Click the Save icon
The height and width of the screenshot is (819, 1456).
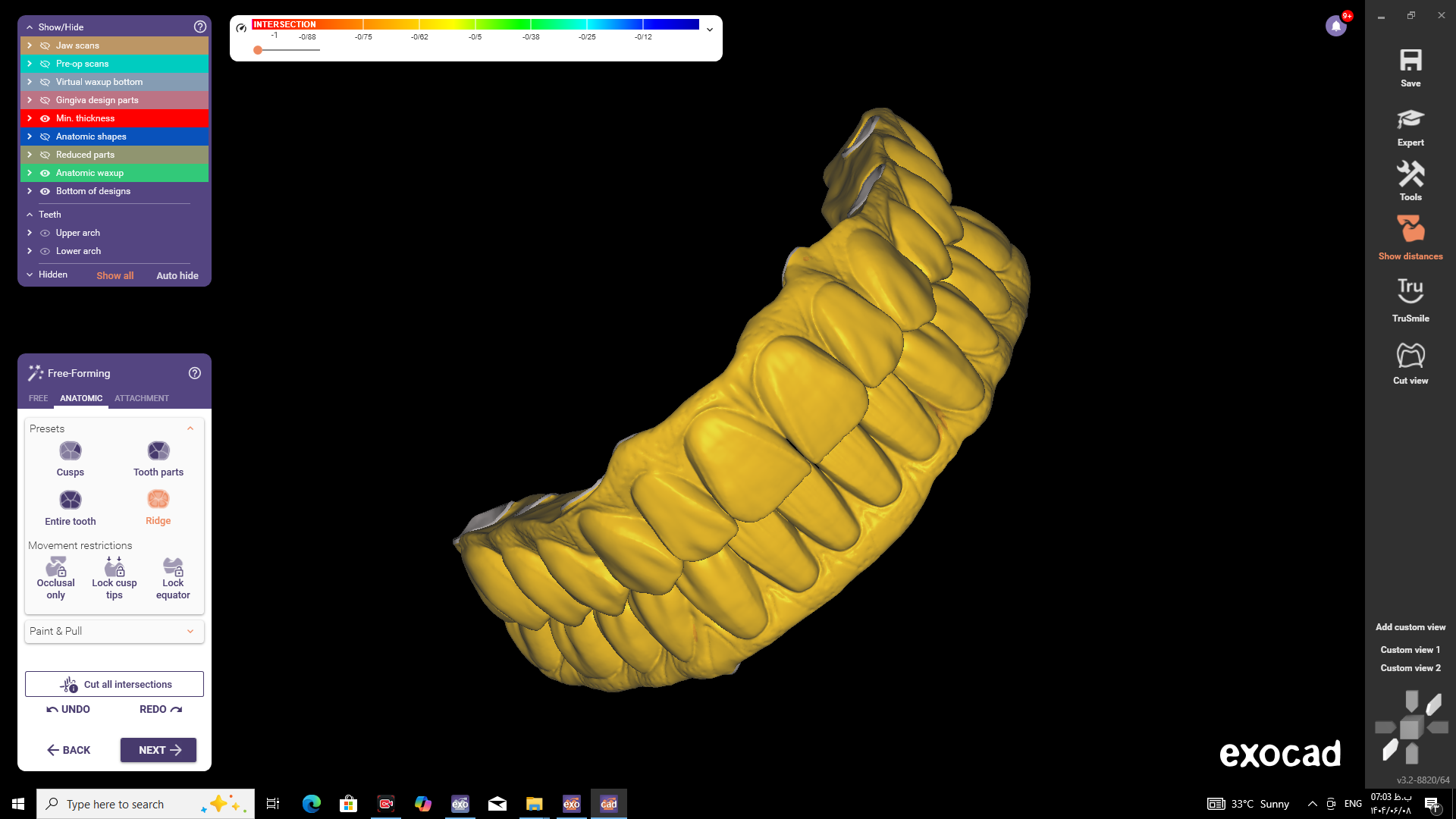(x=1410, y=61)
